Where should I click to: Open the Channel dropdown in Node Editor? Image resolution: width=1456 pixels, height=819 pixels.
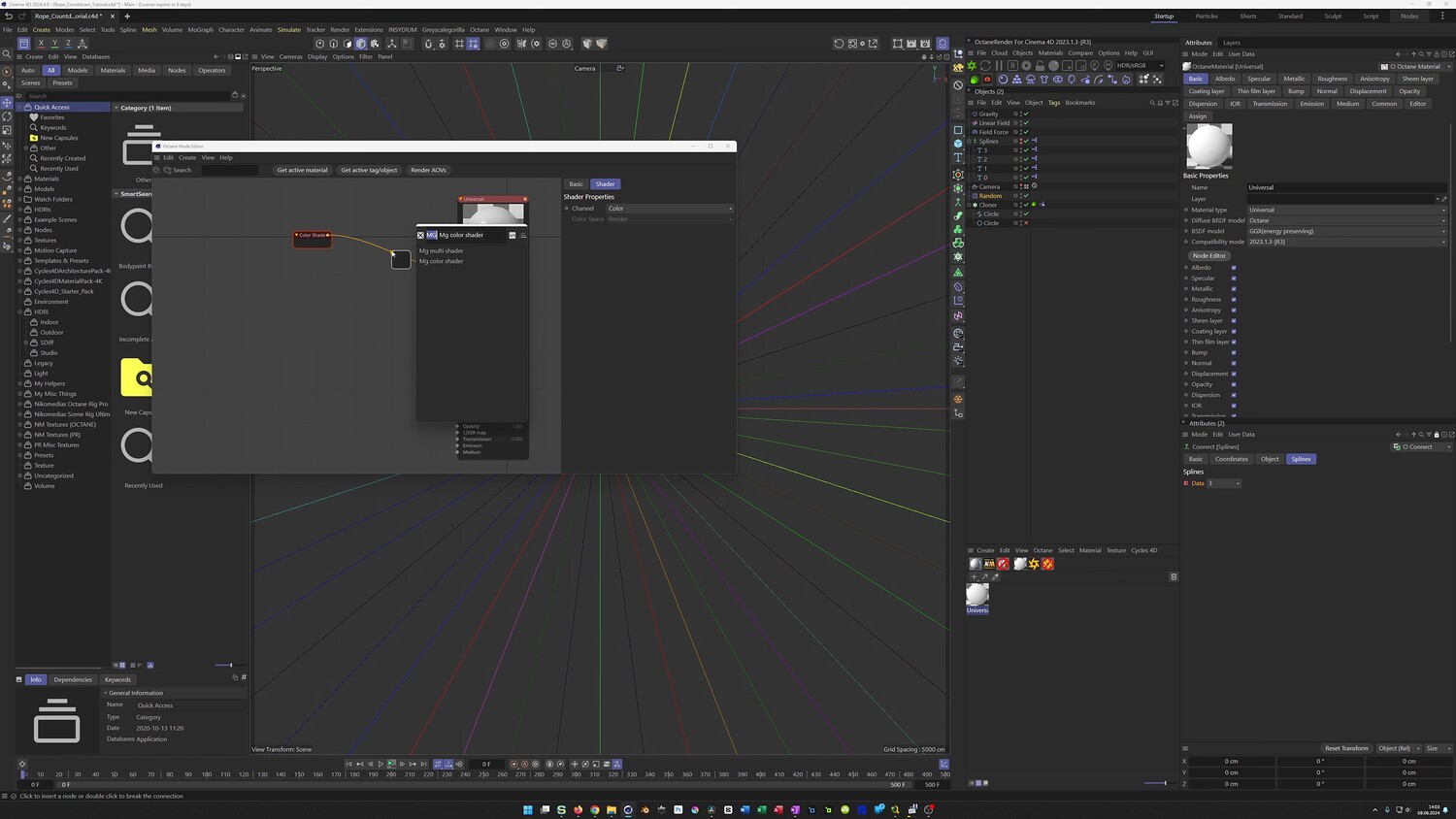click(670, 209)
